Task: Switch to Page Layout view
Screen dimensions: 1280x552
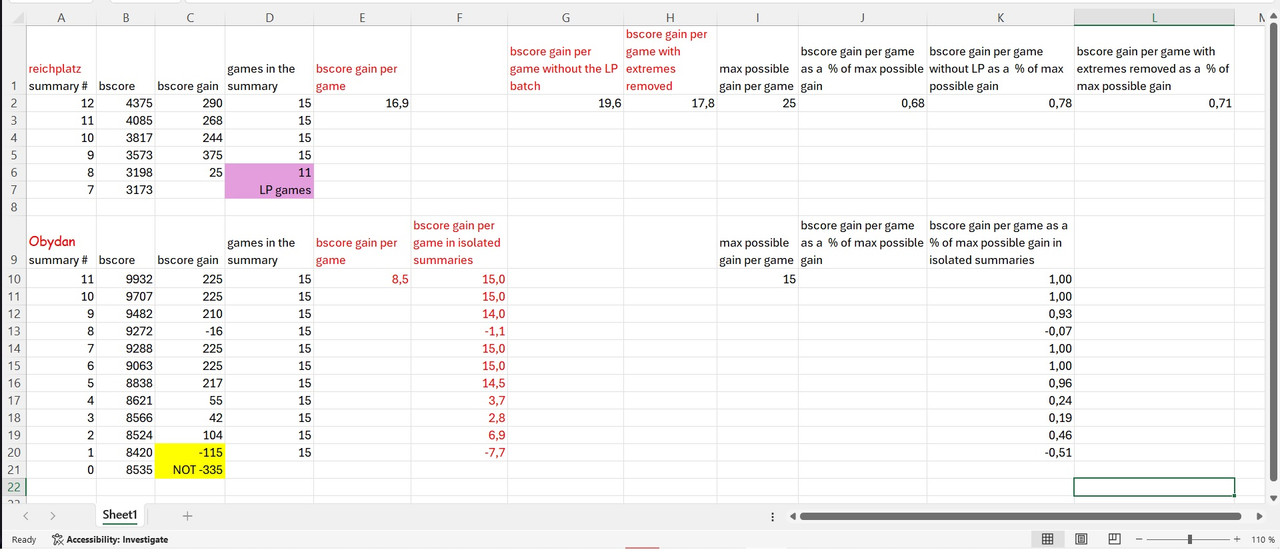Action: point(1081,539)
